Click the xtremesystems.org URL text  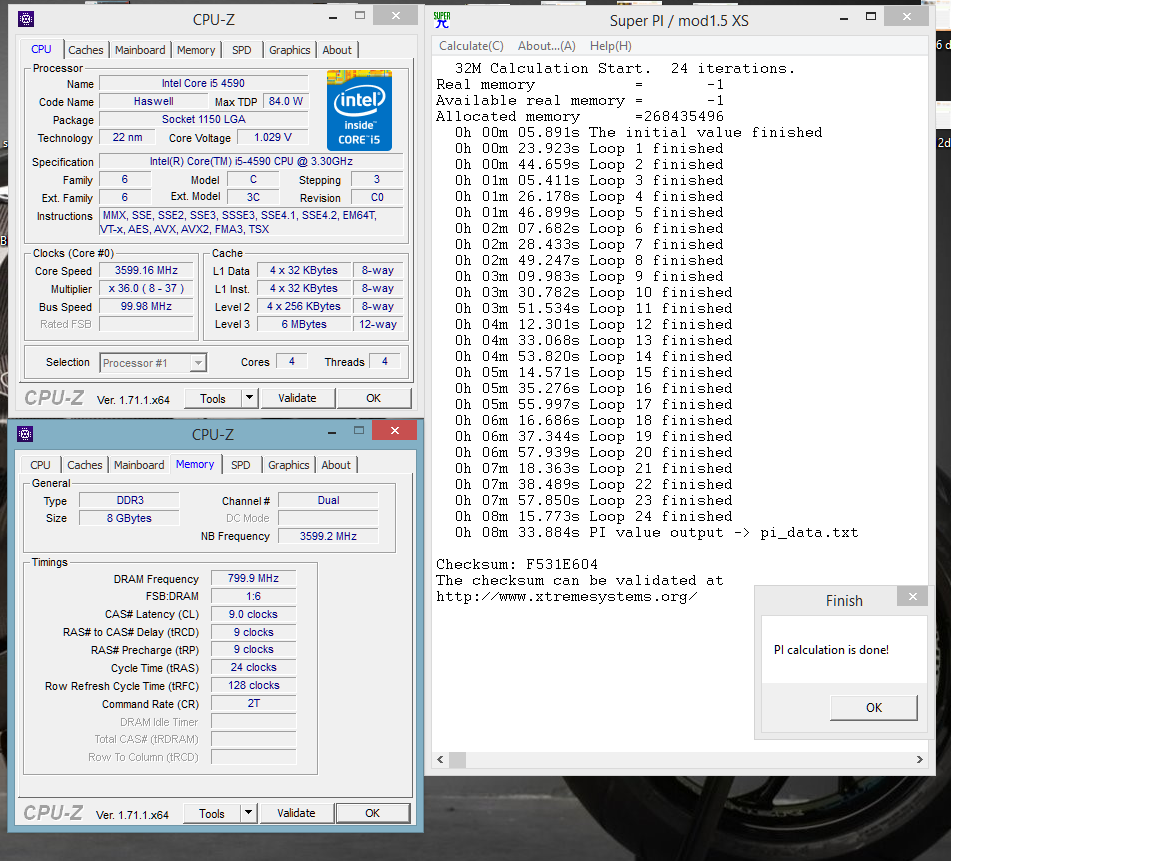click(x=566, y=597)
